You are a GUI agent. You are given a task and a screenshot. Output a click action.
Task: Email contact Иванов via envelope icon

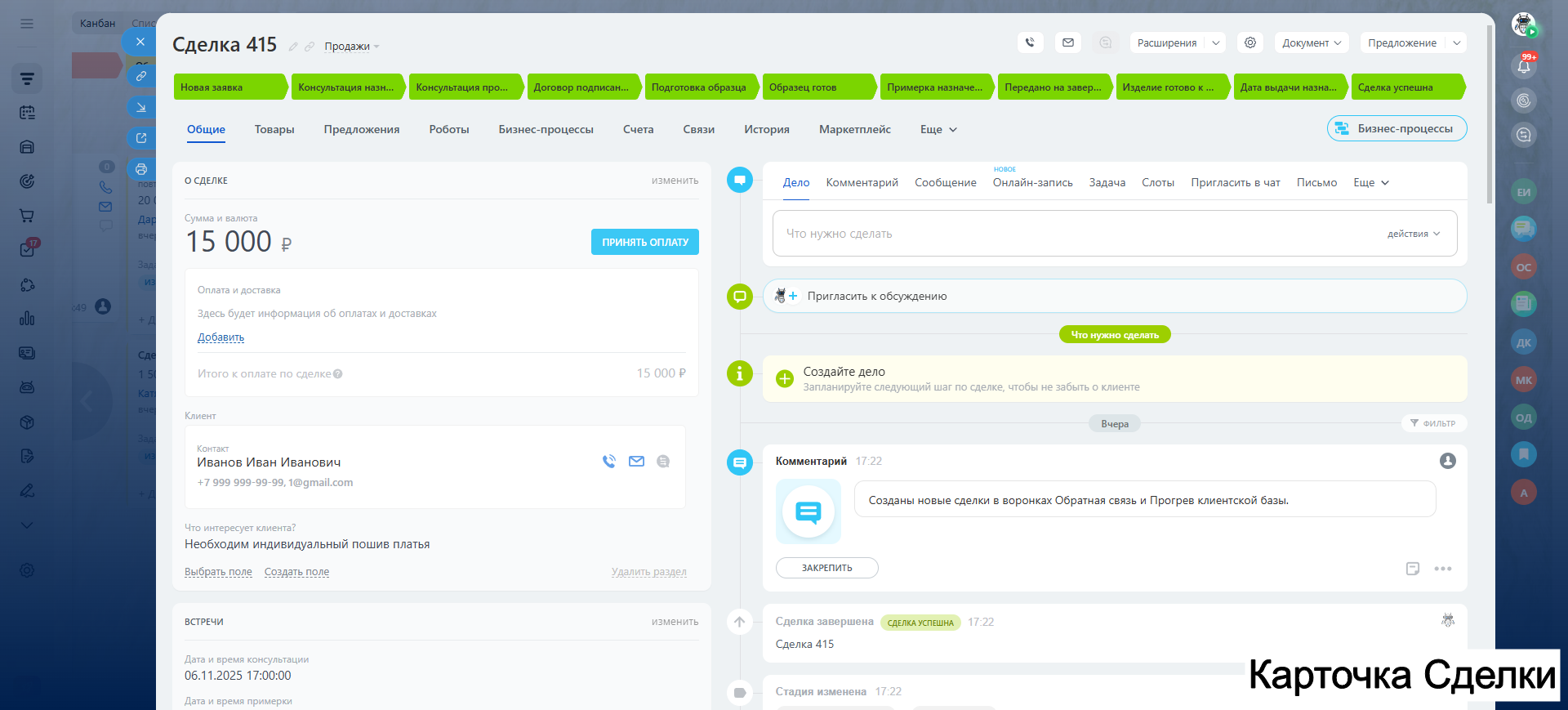coord(636,462)
